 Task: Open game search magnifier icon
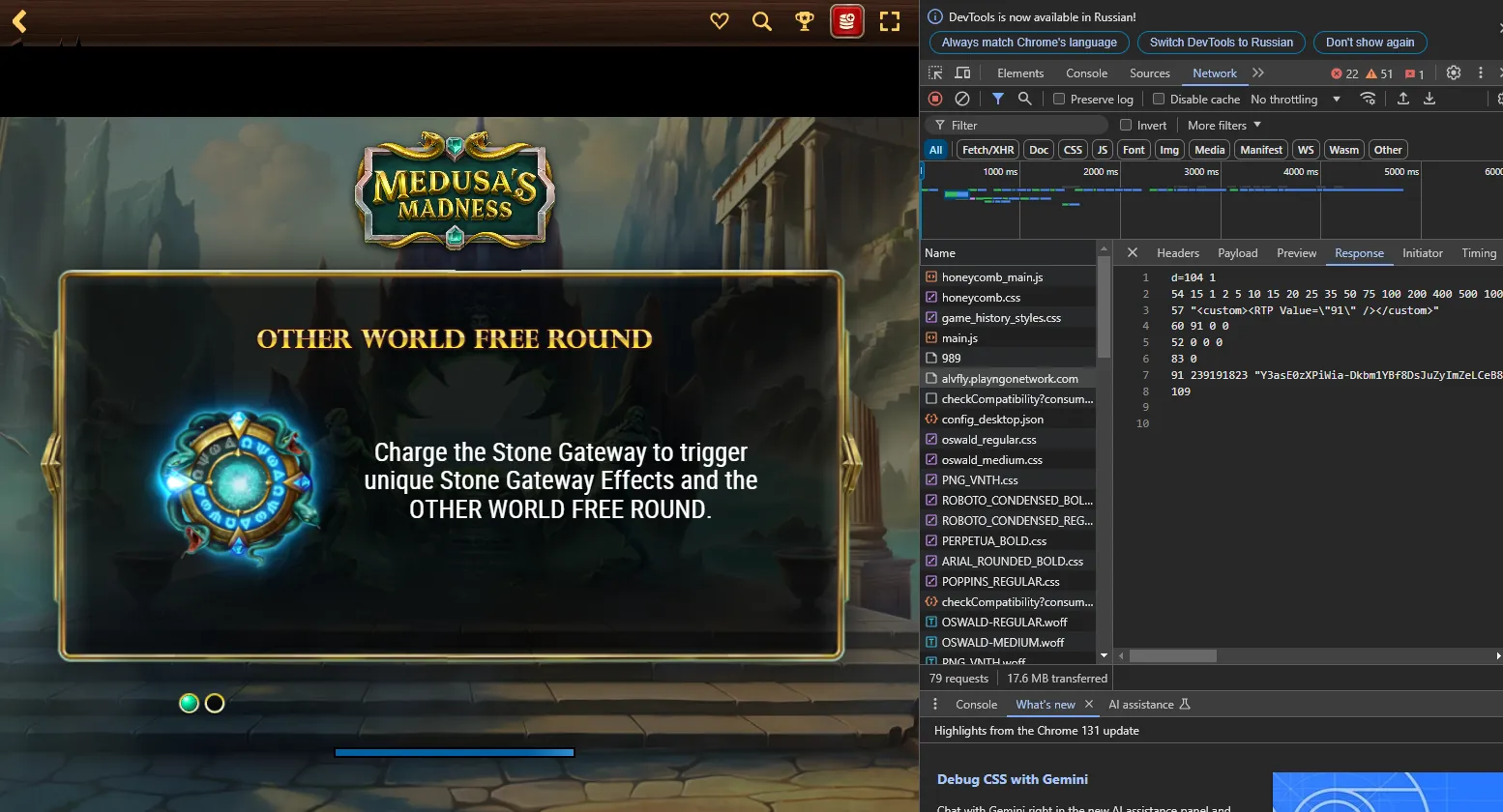pos(762,20)
